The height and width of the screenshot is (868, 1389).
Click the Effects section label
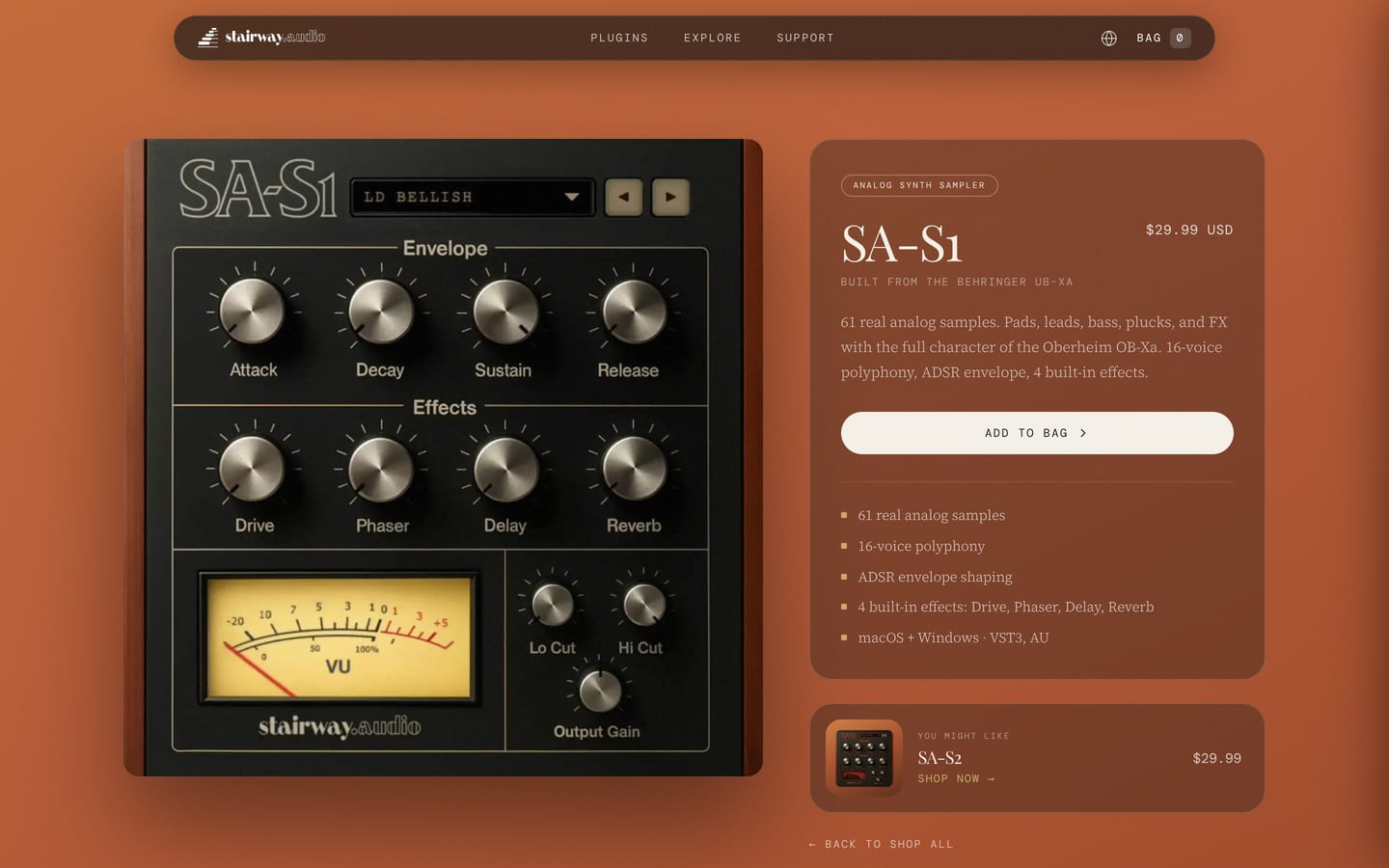(445, 407)
